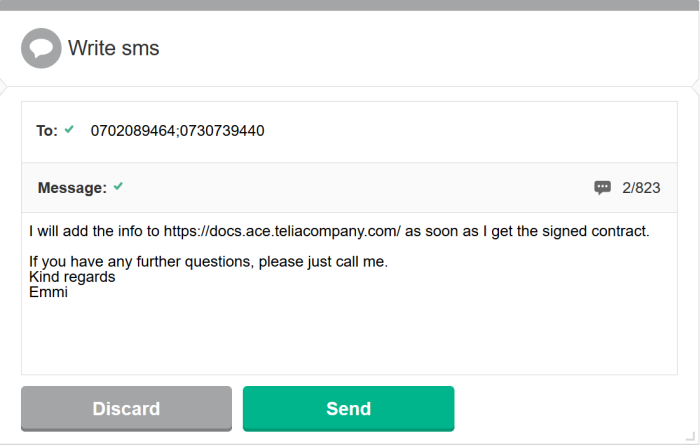
Task: Send the SMS with the Send button
Action: [348, 408]
